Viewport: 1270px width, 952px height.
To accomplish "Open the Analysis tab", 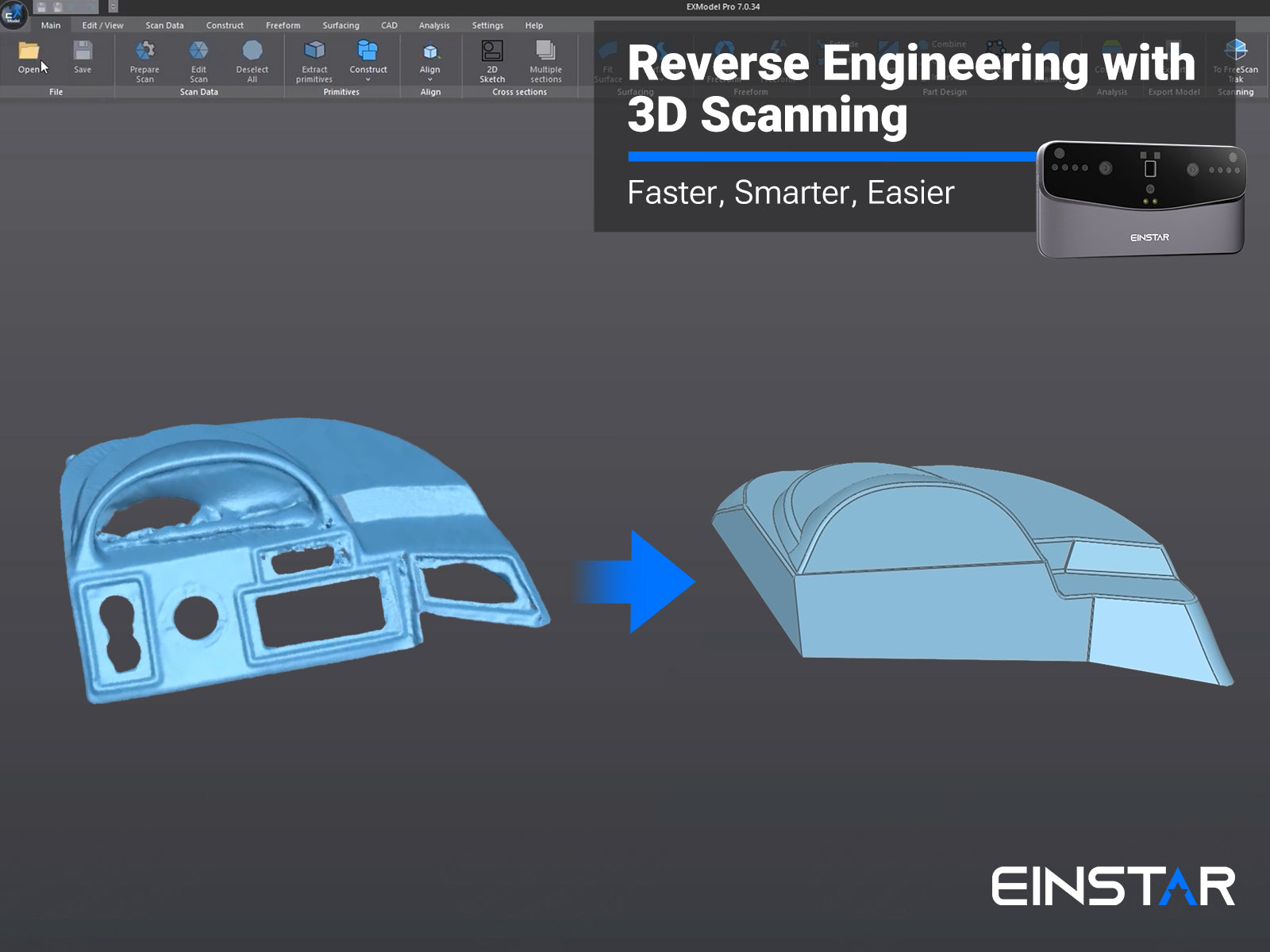I will (434, 25).
